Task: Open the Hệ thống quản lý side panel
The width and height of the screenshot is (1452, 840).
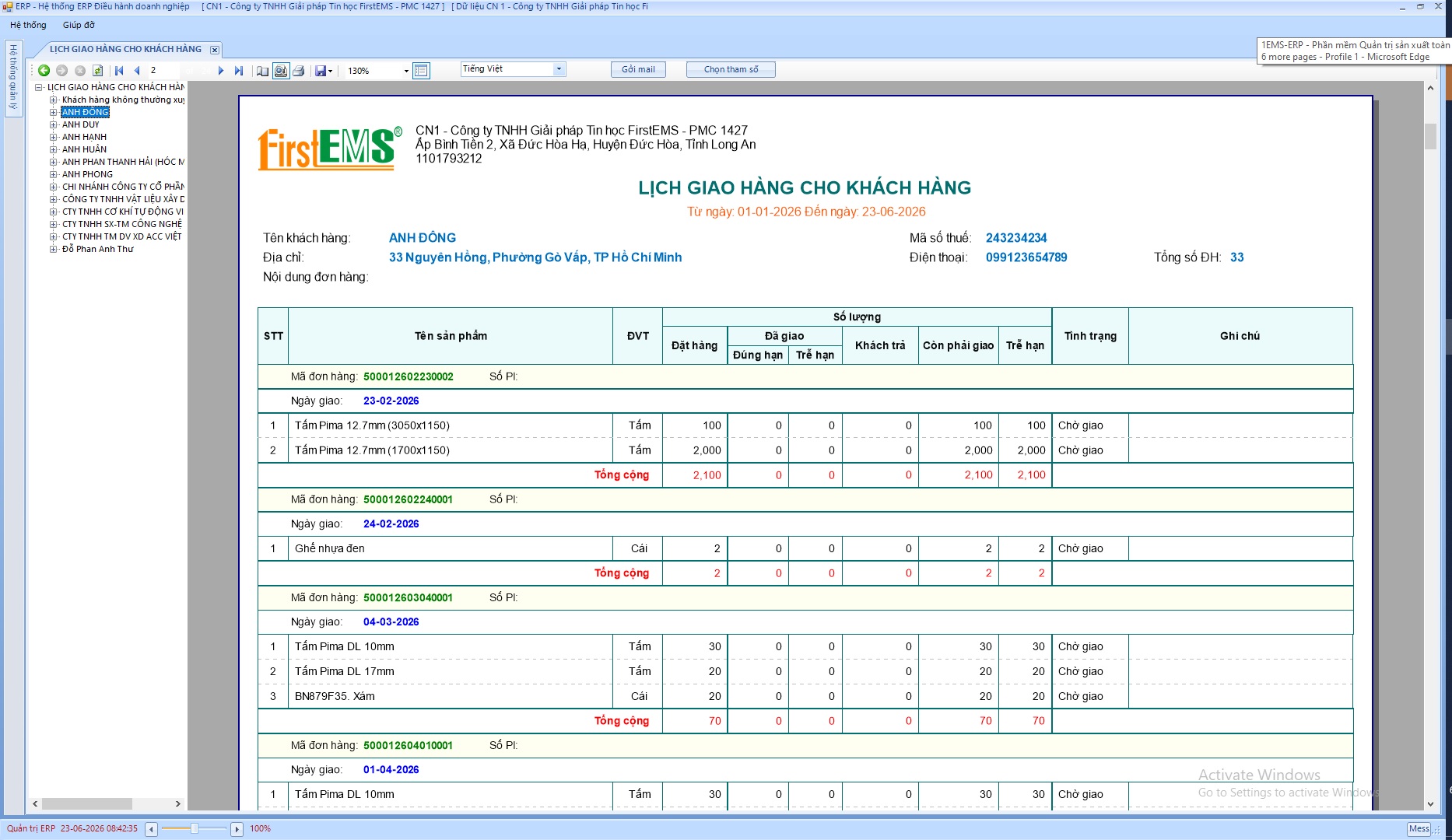Action: [x=13, y=78]
